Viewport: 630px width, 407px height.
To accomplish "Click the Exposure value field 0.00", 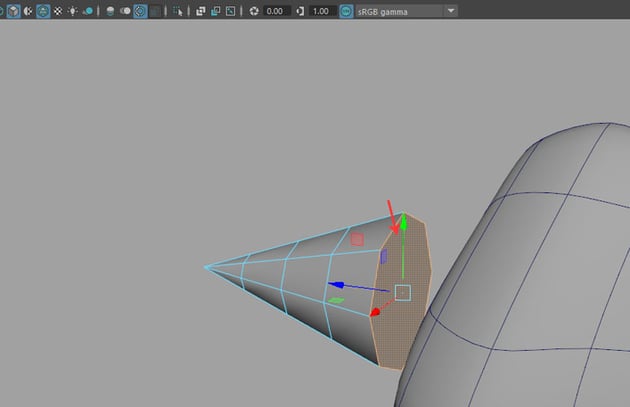I will (x=276, y=11).
